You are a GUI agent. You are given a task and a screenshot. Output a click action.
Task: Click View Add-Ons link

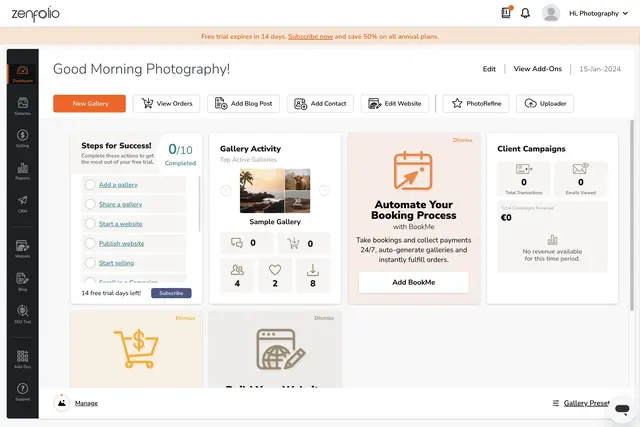click(x=538, y=69)
